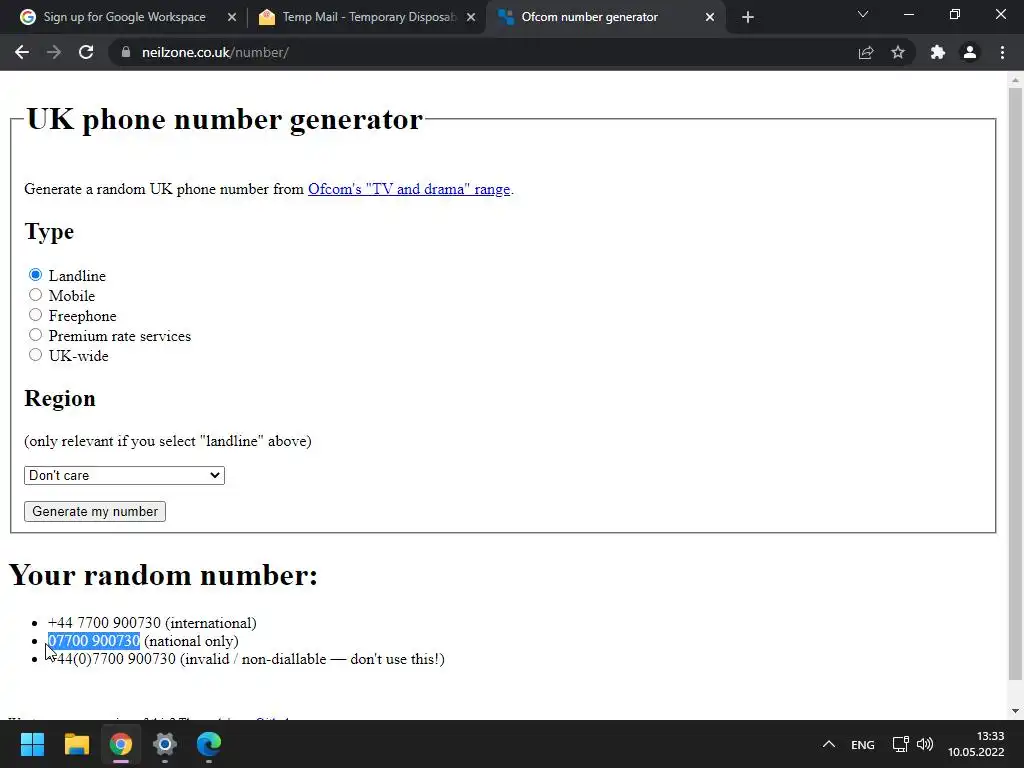
Task: Open Chrome three-dot menu
Action: click(x=1002, y=52)
